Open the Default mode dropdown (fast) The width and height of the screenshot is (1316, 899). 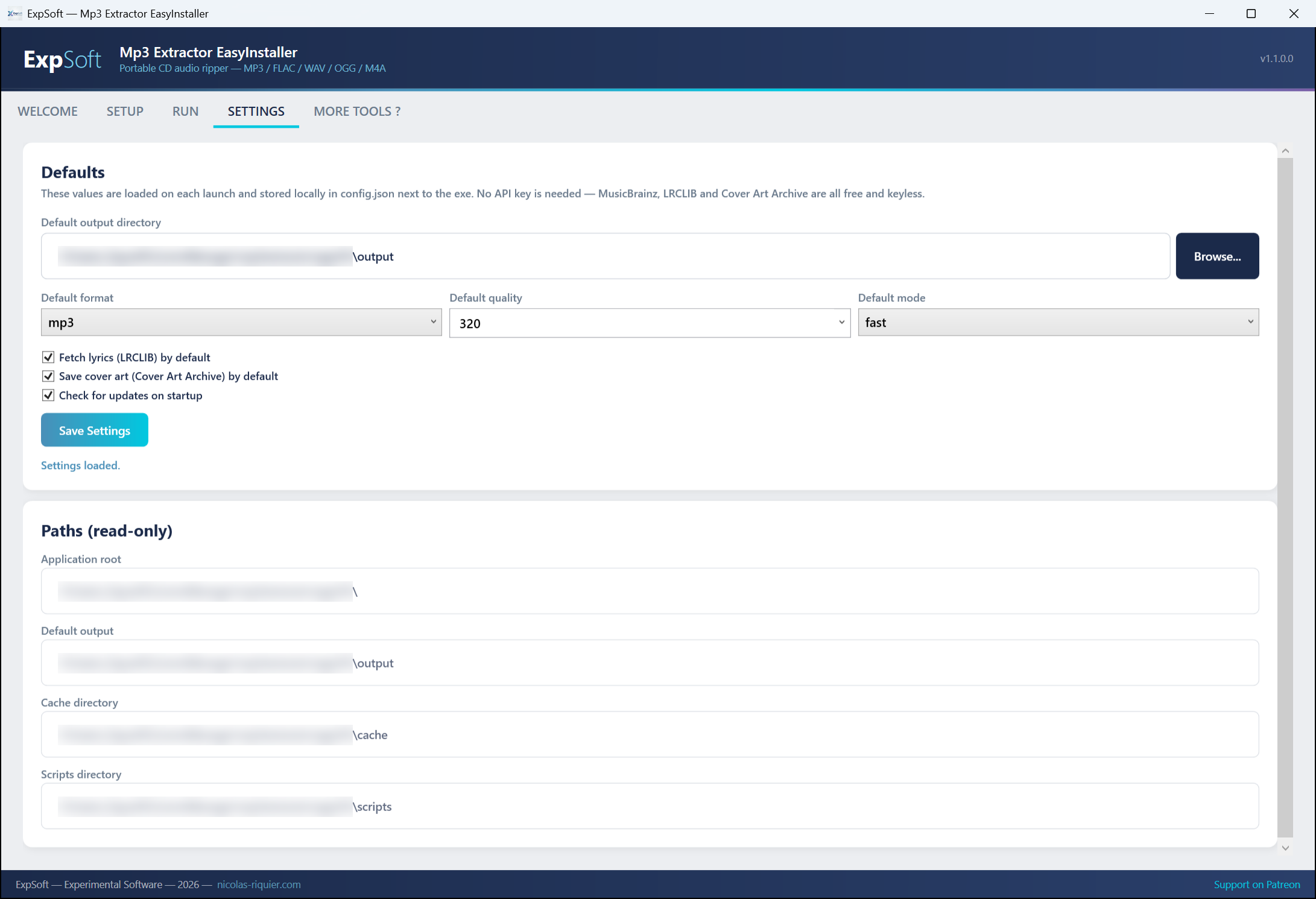pyautogui.click(x=1058, y=323)
